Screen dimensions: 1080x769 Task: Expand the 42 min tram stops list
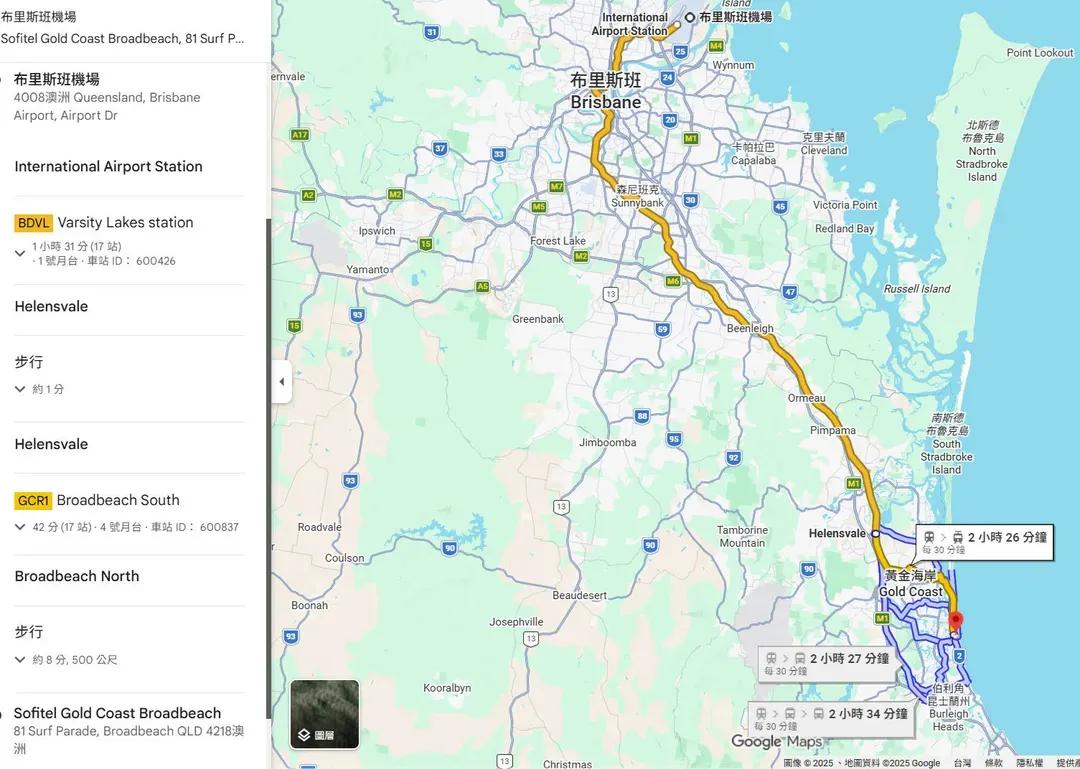(20, 527)
